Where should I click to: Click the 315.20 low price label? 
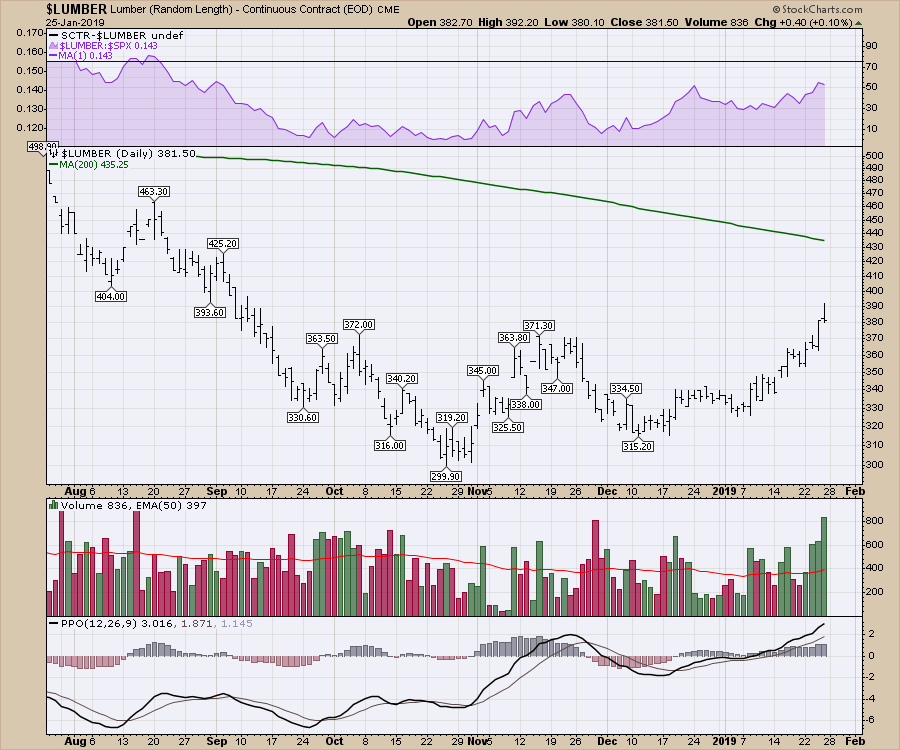click(x=638, y=446)
